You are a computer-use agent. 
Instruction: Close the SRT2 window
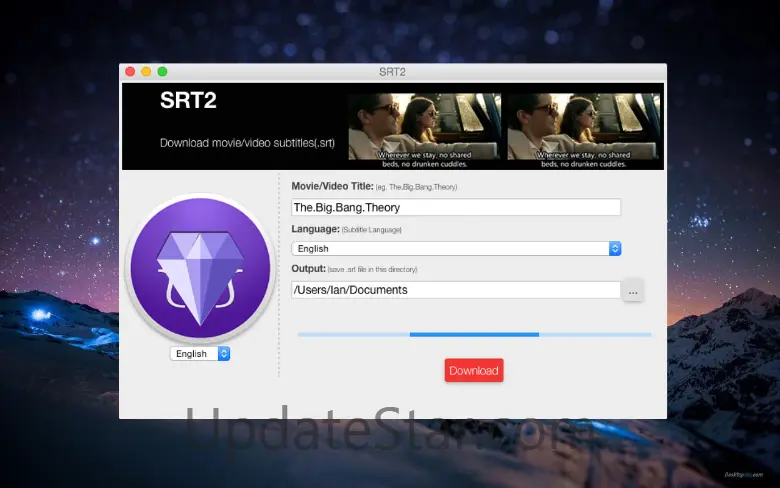[x=130, y=72]
